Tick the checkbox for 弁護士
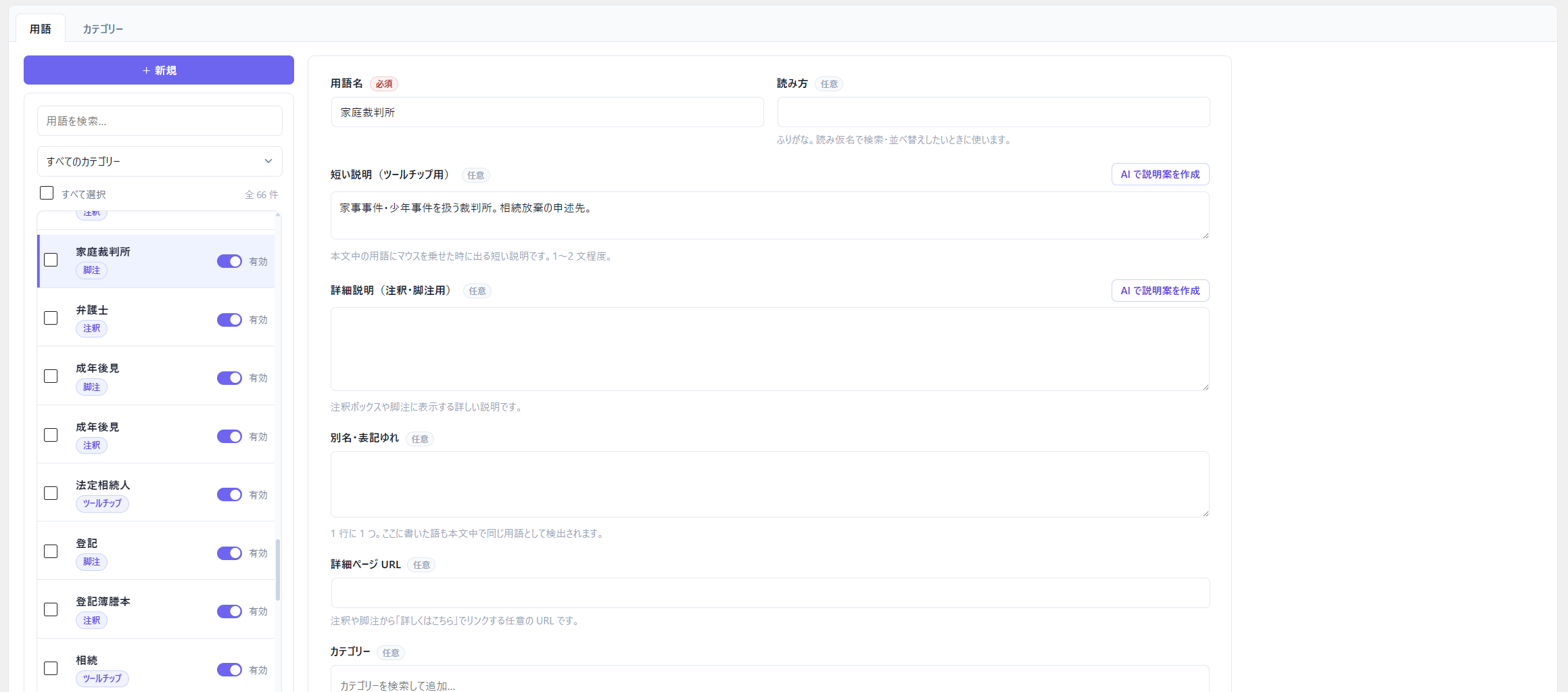1568x692 pixels. (x=51, y=318)
